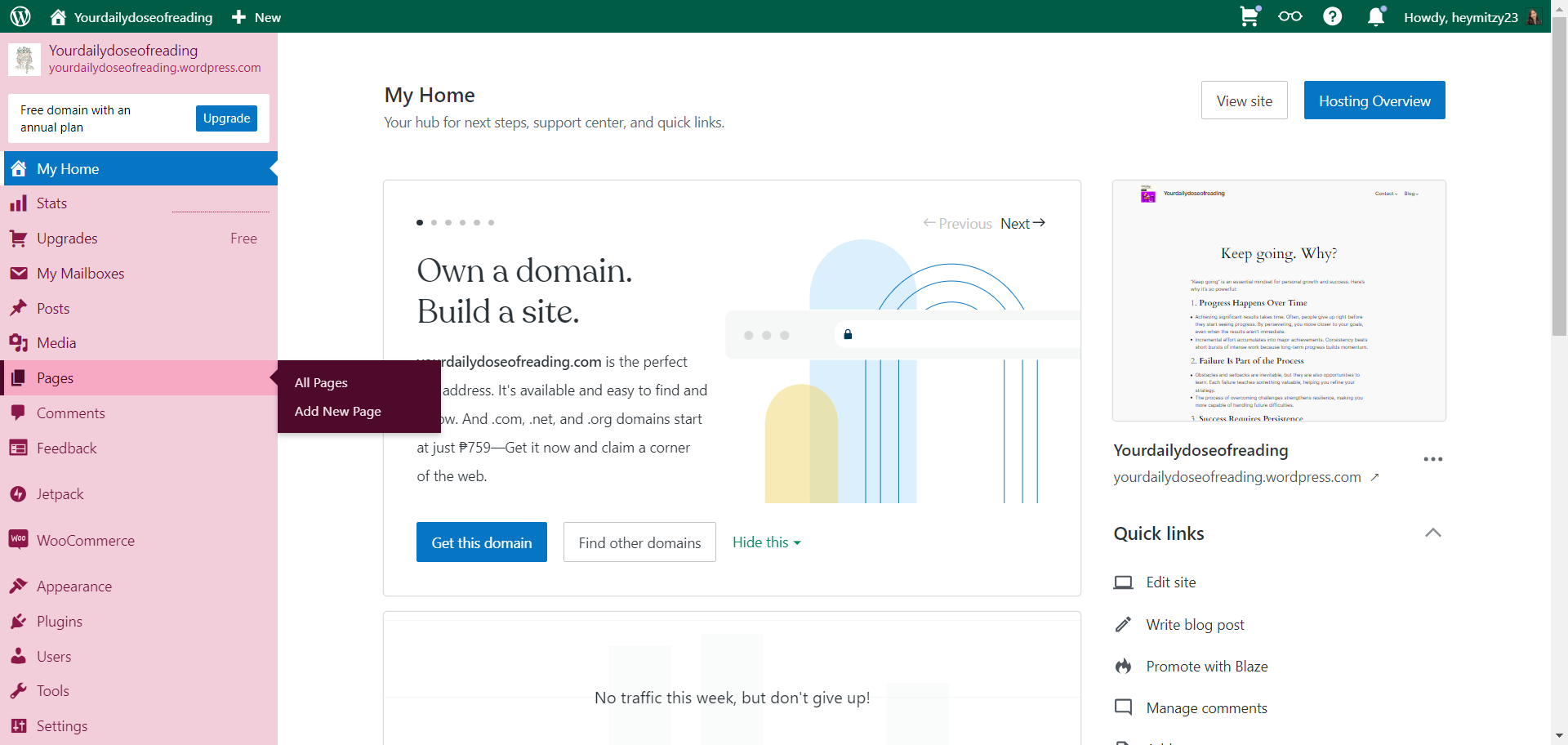Image resolution: width=1568 pixels, height=745 pixels.
Task: Open the Reader glasses icon
Action: tap(1290, 16)
